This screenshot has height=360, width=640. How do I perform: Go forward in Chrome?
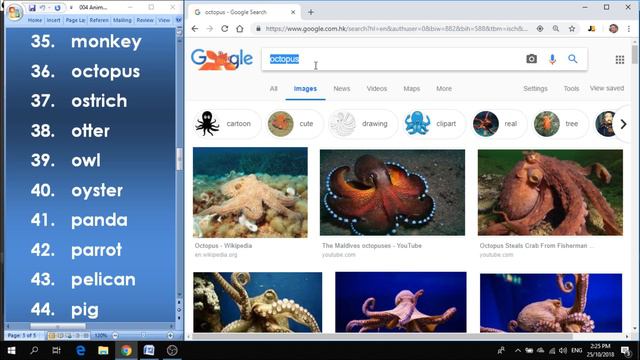[x=210, y=29]
